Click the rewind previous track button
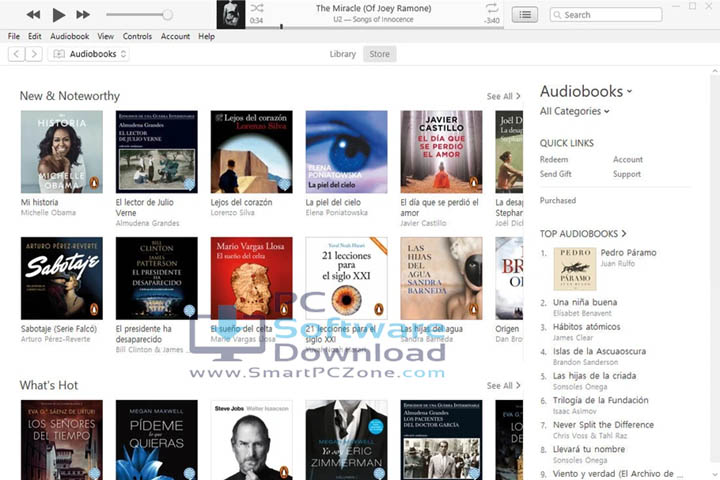This screenshot has width=720, height=480. [x=33, y=15]
